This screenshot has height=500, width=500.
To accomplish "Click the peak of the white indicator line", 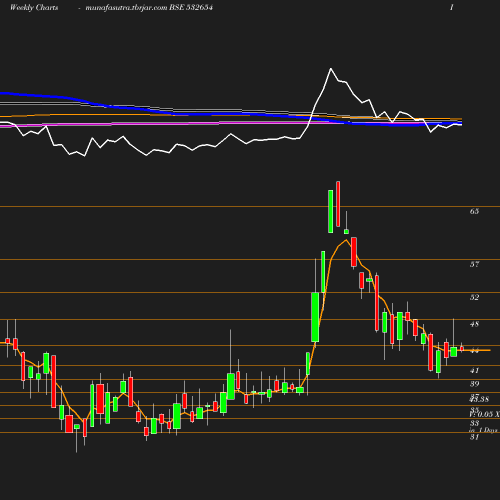I will click(x=331, y=69).
